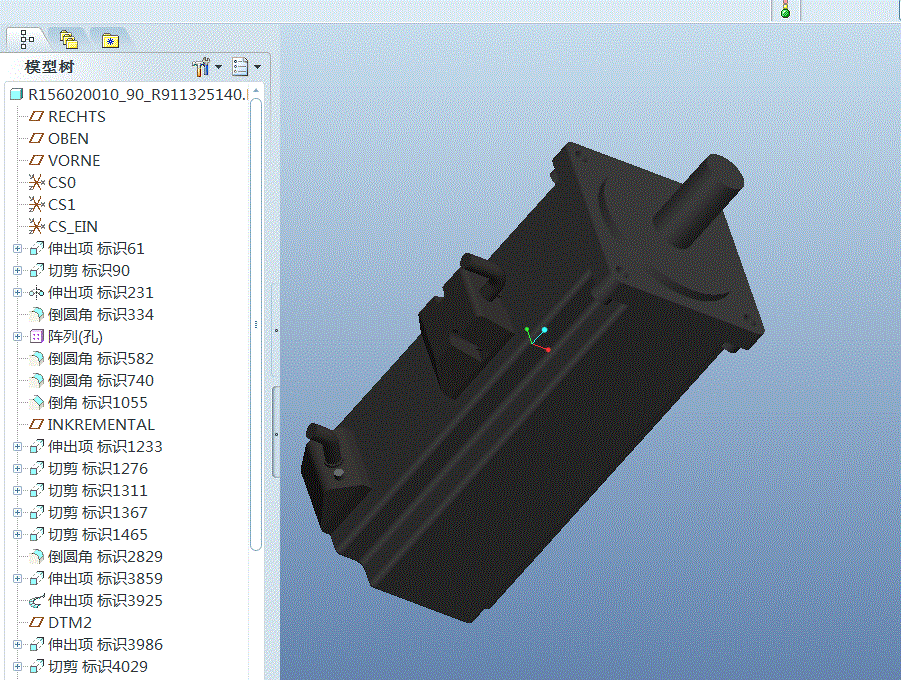Open the model tree Show list dropdown
Viewport: 901px width, 680px height.
(x=246, y=67)
